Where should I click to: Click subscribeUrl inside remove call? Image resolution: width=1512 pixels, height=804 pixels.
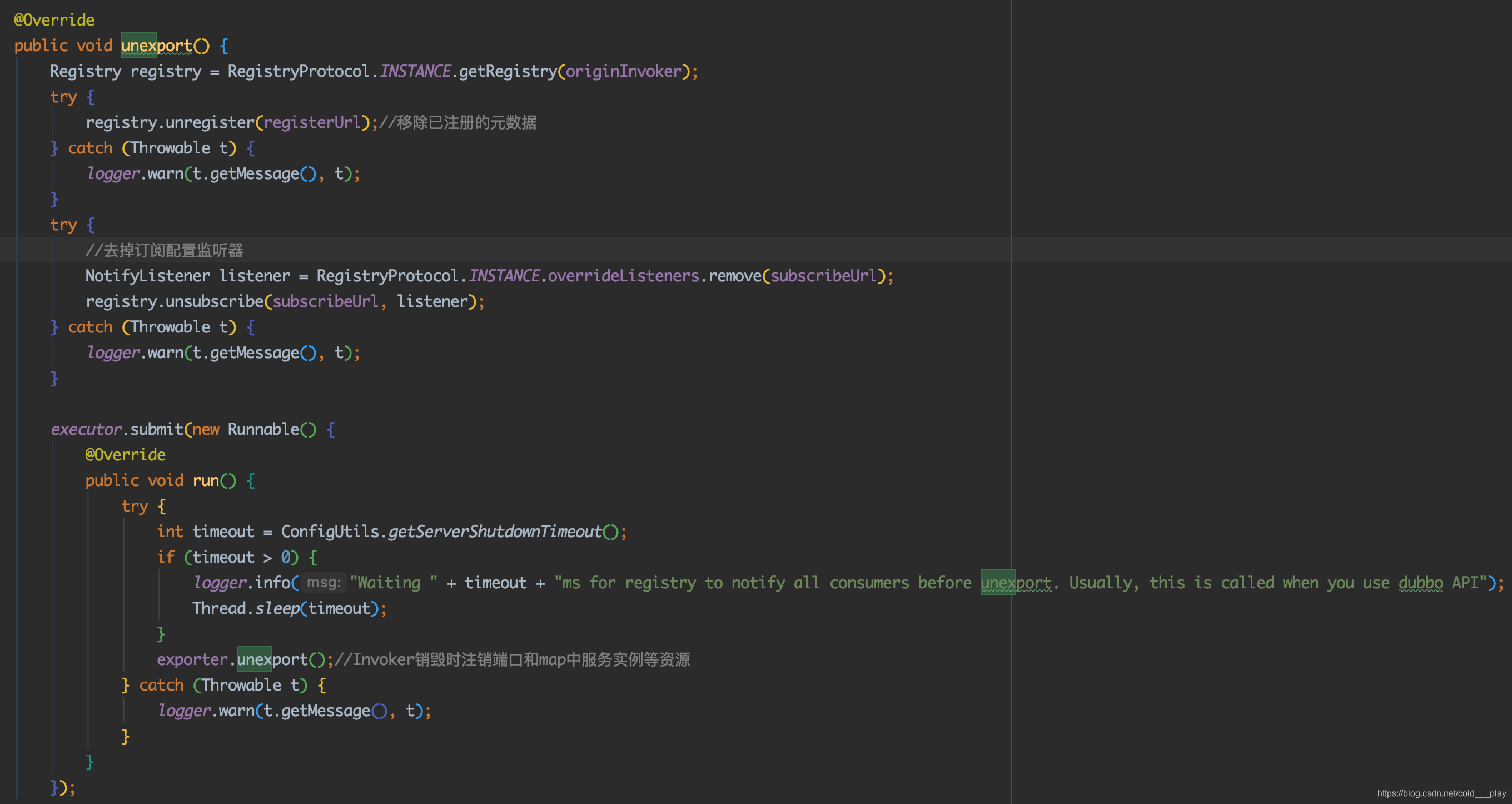pos(823,276)
